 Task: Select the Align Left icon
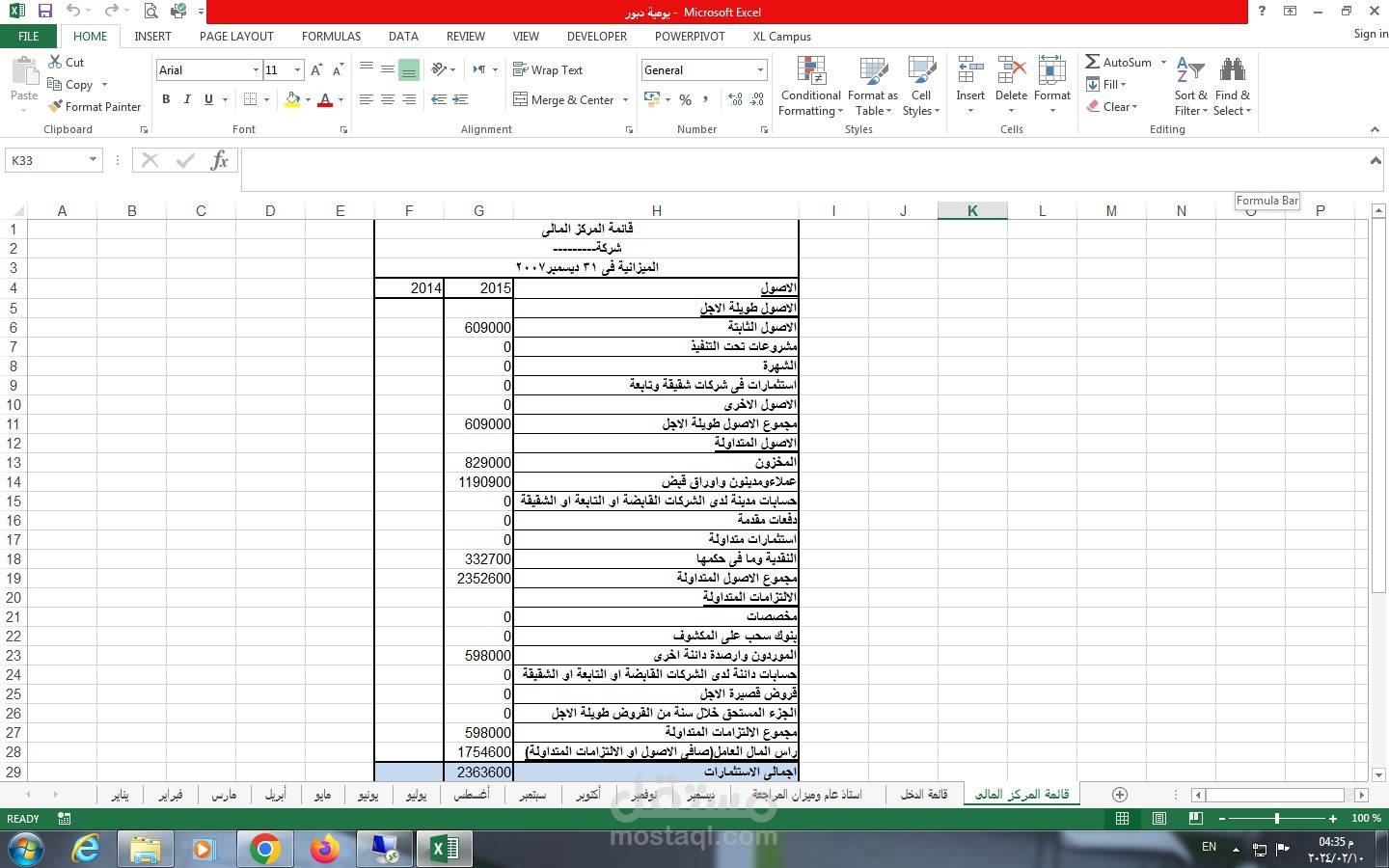tap(367, 99)
